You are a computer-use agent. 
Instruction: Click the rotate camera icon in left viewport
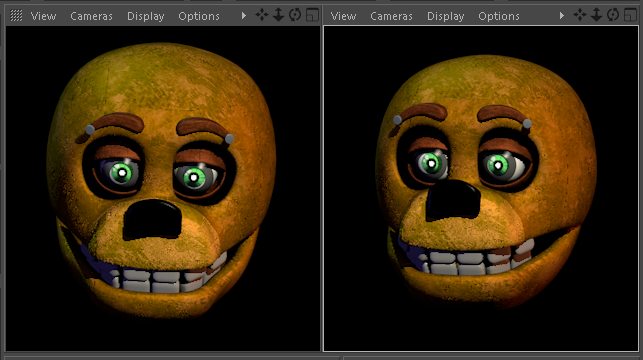[295, 15]
